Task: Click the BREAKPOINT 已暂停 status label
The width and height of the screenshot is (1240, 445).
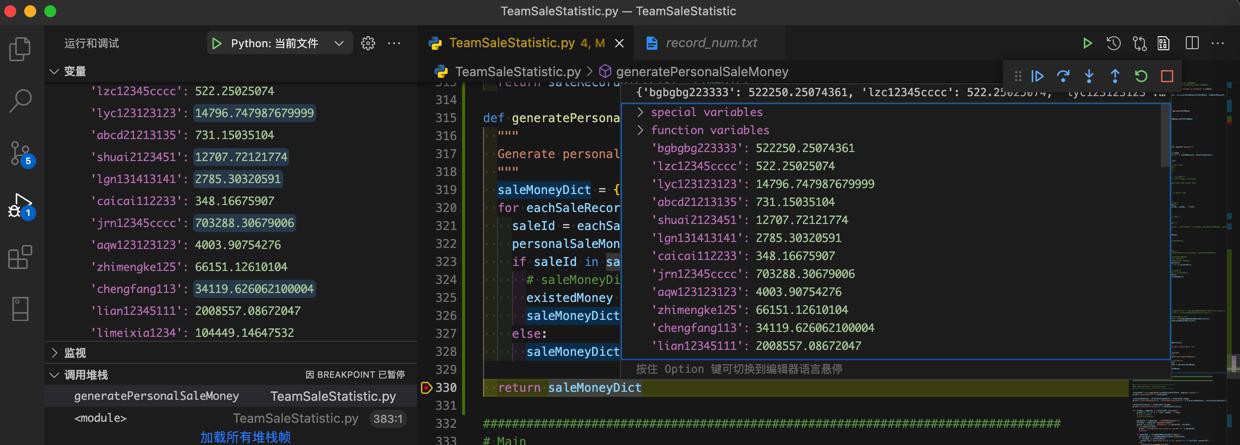Action: tap(355, 375)
